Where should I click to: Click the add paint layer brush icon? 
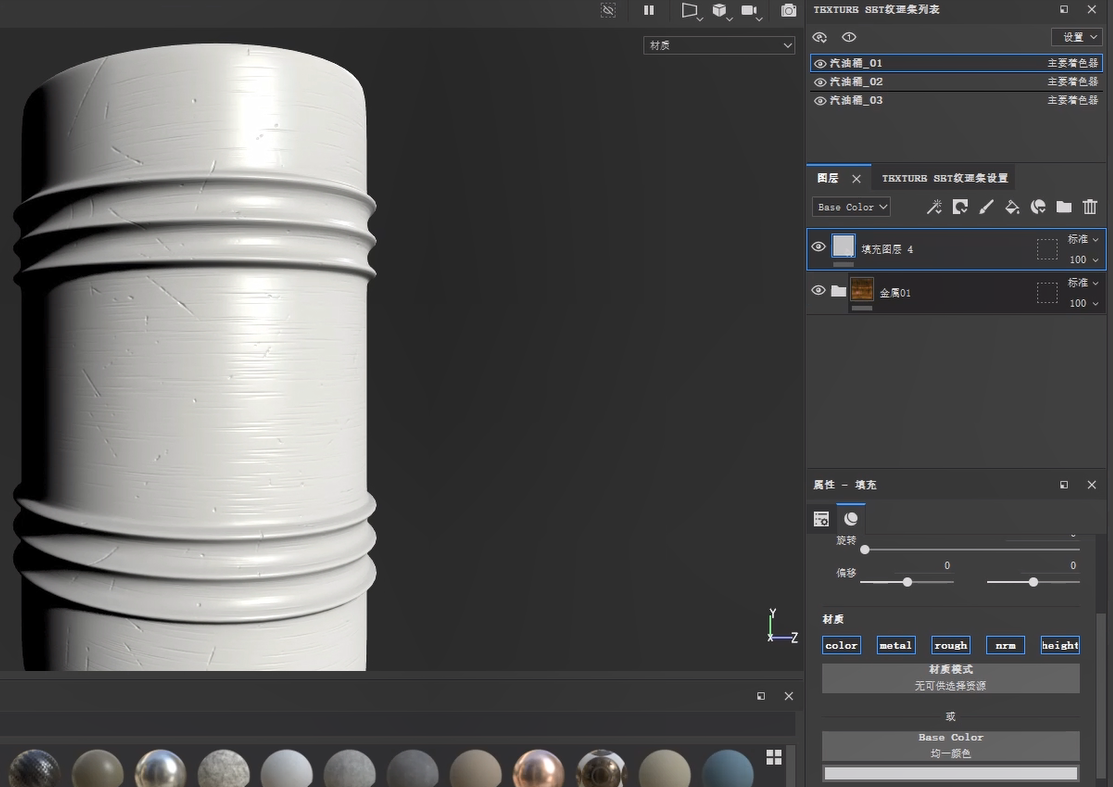(x=986, y=207)
